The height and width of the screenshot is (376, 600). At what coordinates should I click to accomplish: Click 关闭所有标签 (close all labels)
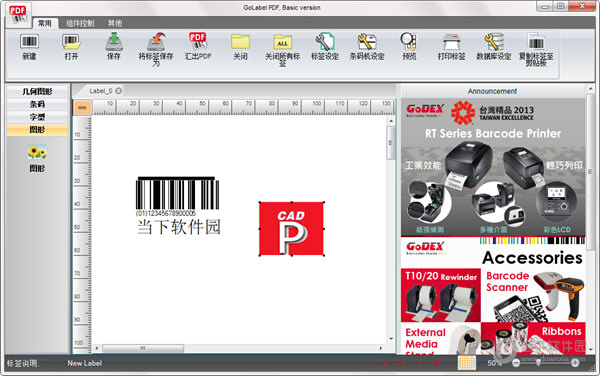coord(282,50)
